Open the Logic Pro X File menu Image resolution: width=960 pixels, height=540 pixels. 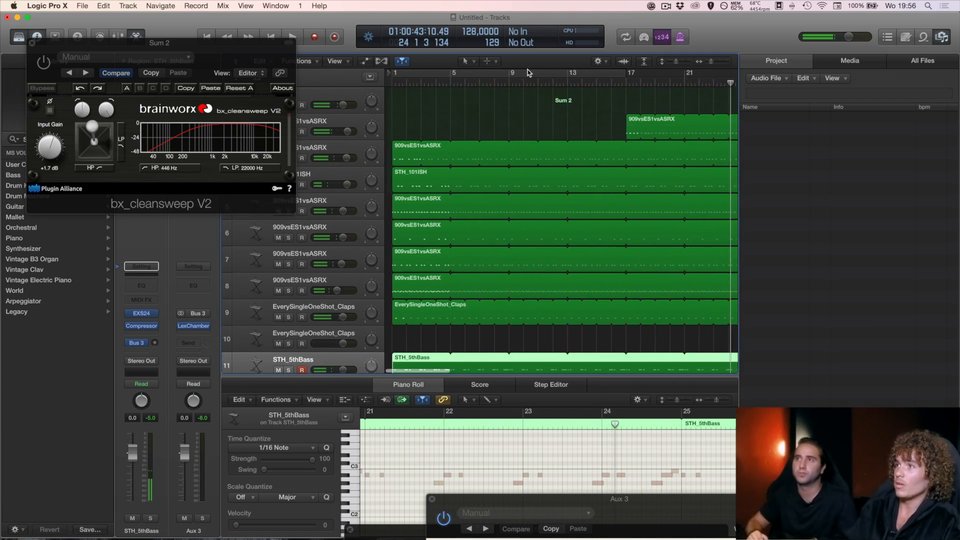tap(82, 6)
